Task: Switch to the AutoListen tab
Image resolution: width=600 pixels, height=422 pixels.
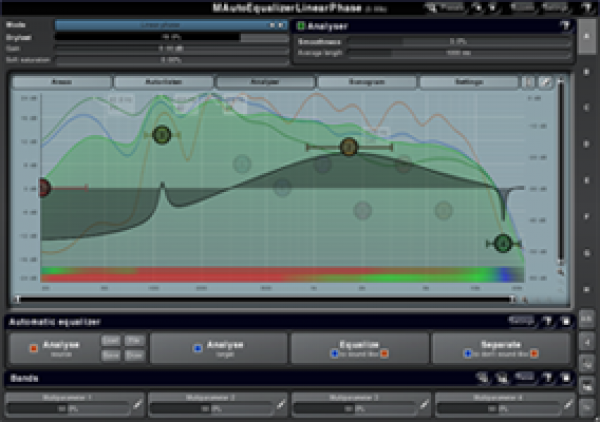Action: [x=163, y=82]
